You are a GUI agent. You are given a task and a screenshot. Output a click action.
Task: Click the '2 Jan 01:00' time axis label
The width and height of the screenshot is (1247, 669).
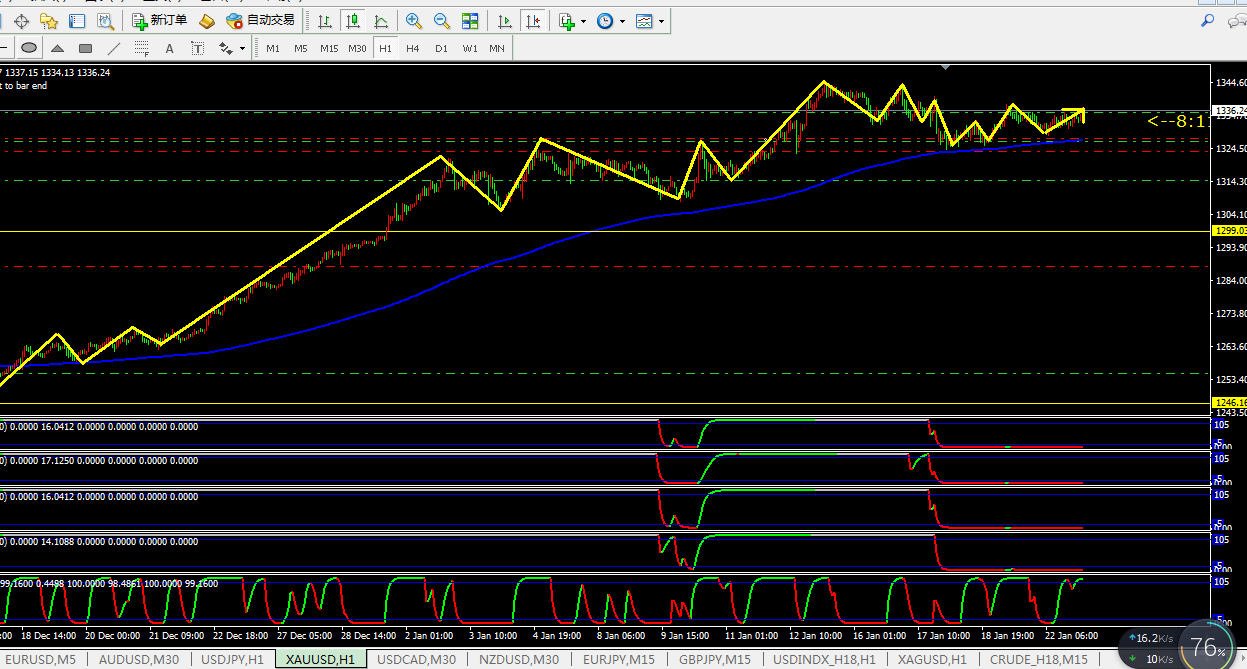pyautogui.click(x=429, y=636)
